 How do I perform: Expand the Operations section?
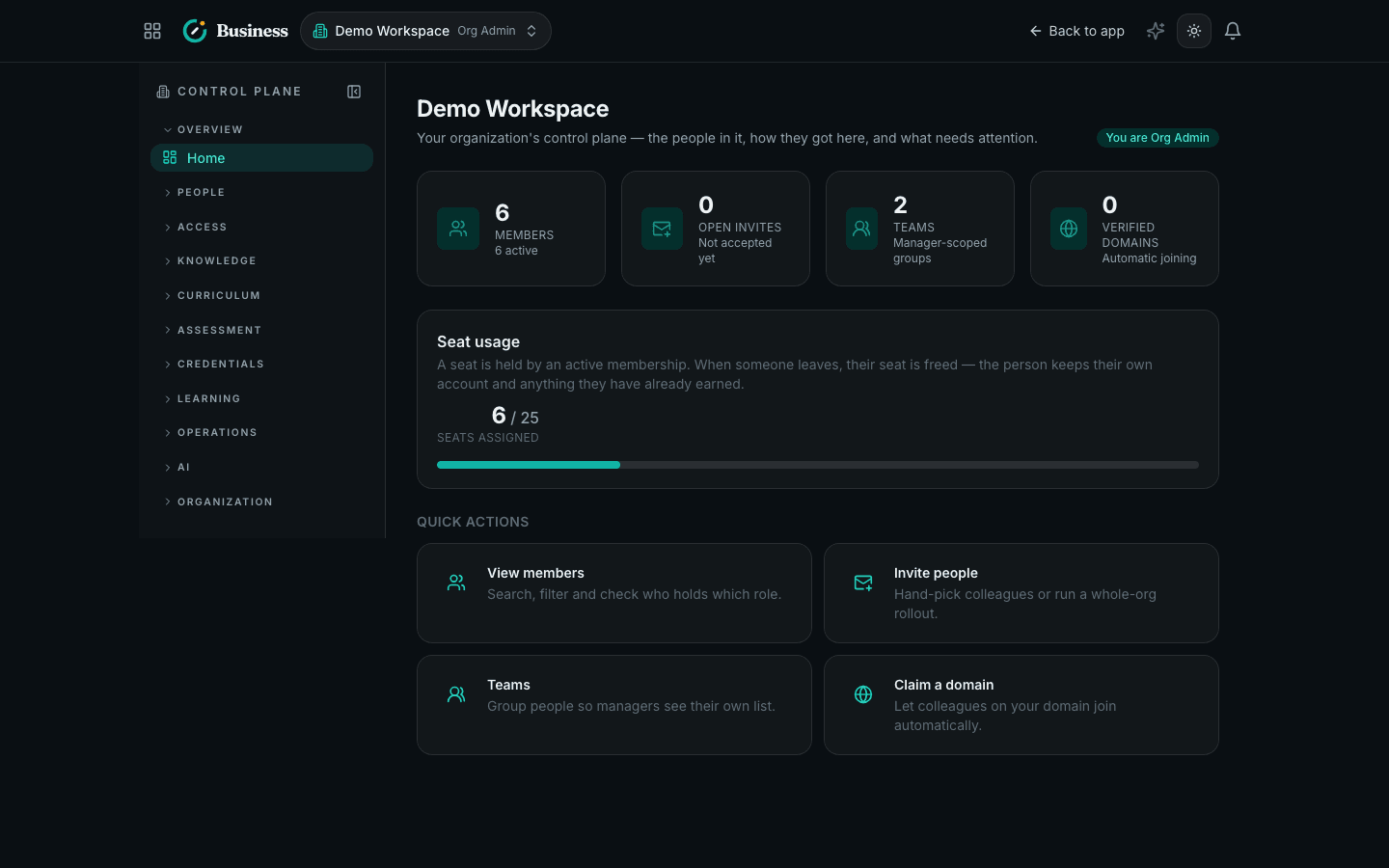tap(211, 433)
